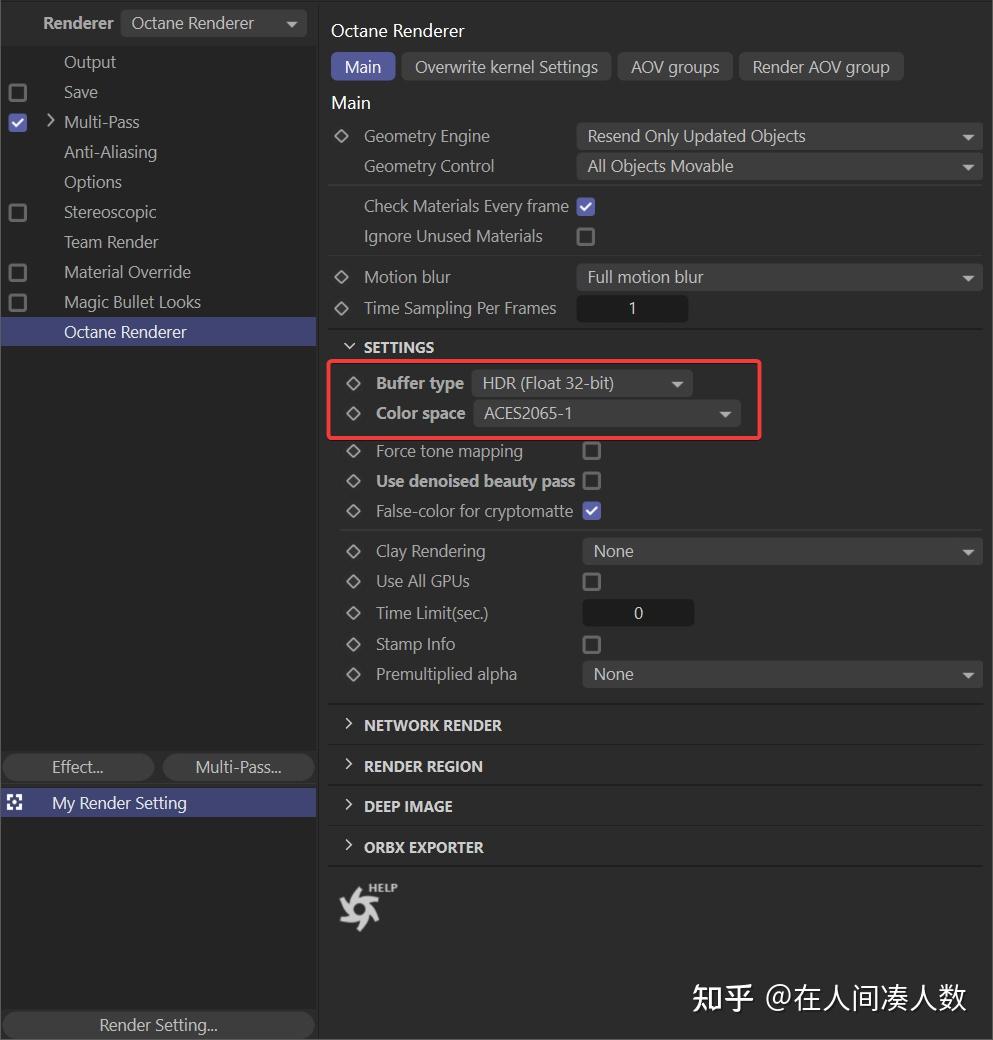993x1040 pixels.
Task: Switch to the Overwrite kernel Settings tab
Action: coord(506,67)
